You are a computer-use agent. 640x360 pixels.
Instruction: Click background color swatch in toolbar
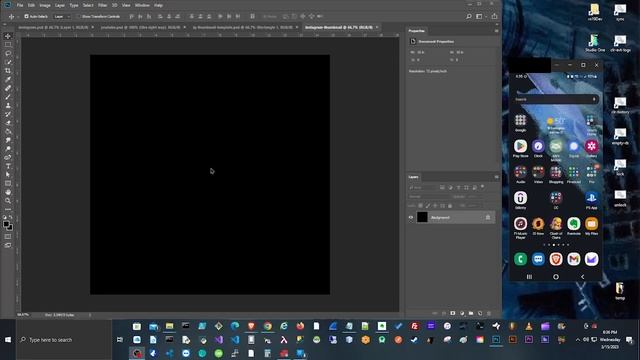(x=10, y=227)
